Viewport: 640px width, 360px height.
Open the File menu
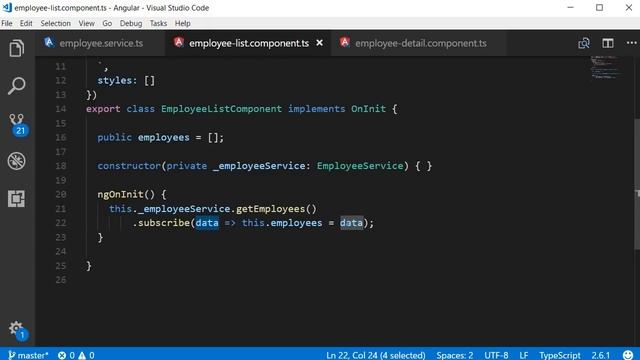(7, 23)
